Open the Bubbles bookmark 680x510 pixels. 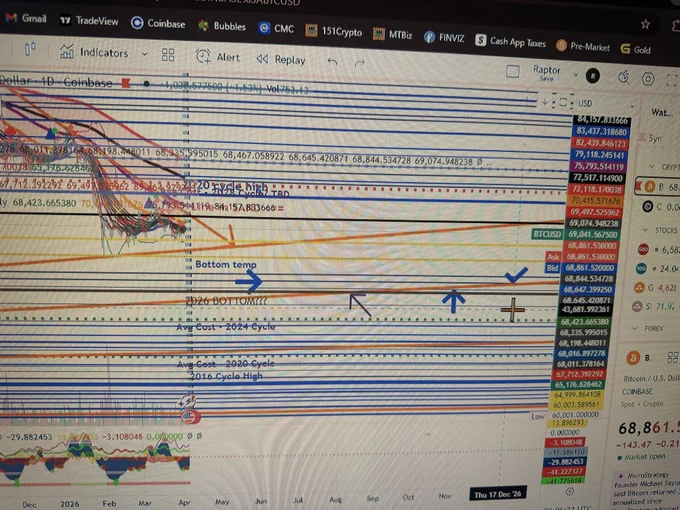click(222, 26)
